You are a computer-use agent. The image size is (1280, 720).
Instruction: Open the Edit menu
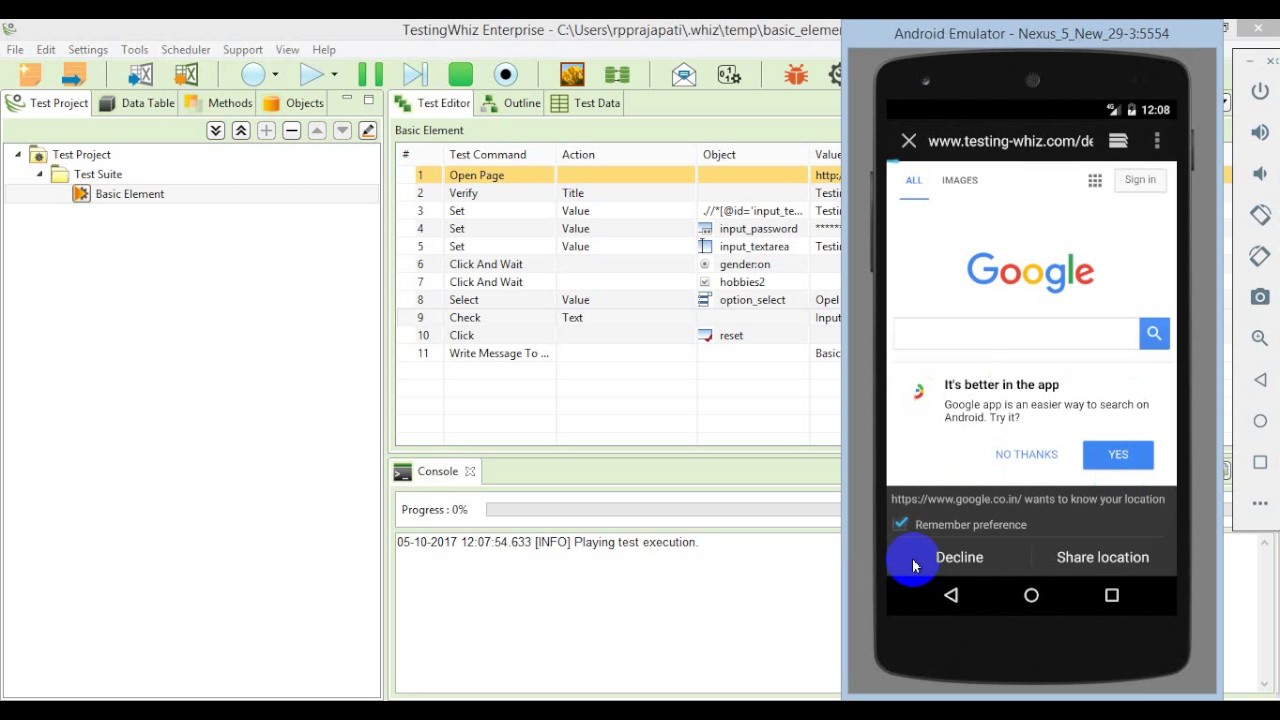pyautogui.click(x=46, y=49)
